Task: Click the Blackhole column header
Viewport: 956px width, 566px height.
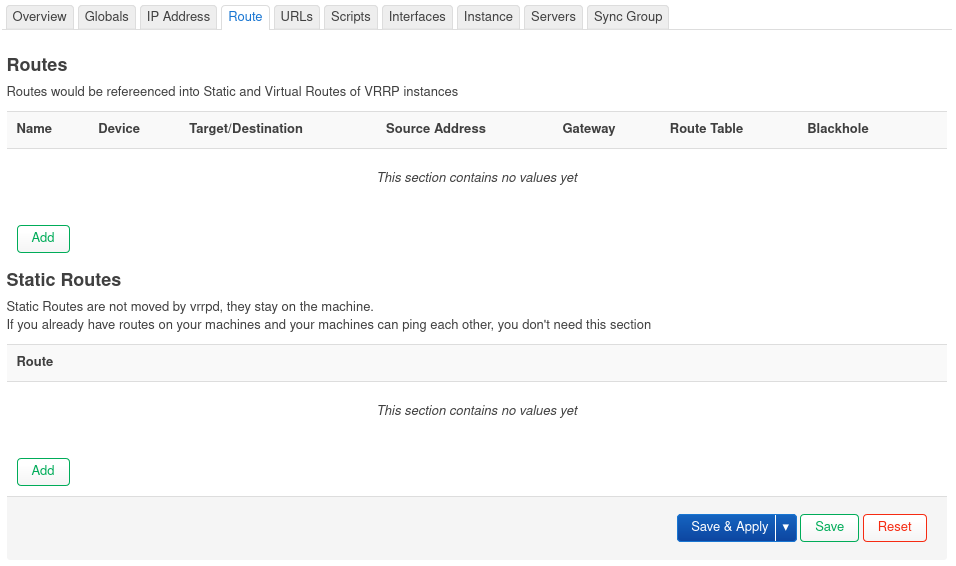Action: click(838, 129)
